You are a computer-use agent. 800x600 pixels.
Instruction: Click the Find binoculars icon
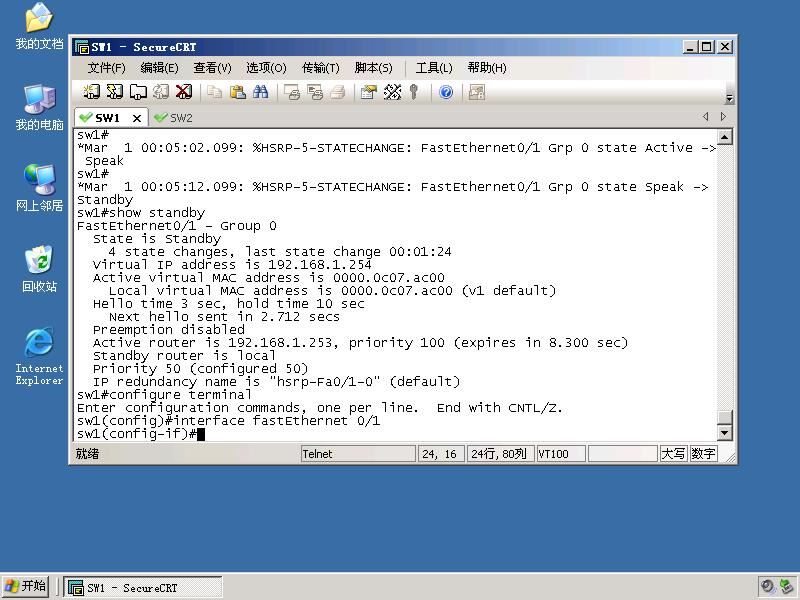point(260,92)
